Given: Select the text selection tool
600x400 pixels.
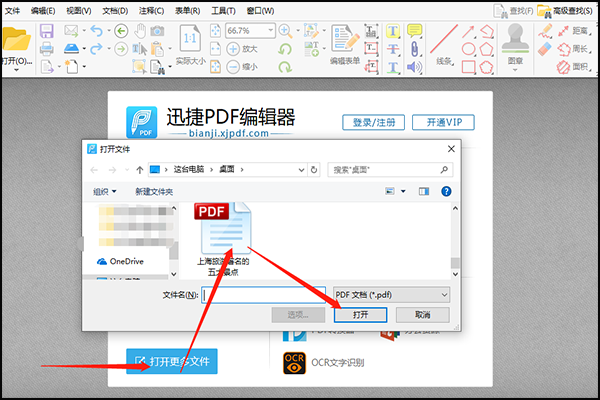Looking at the screenshot, I should pos(139,49).
